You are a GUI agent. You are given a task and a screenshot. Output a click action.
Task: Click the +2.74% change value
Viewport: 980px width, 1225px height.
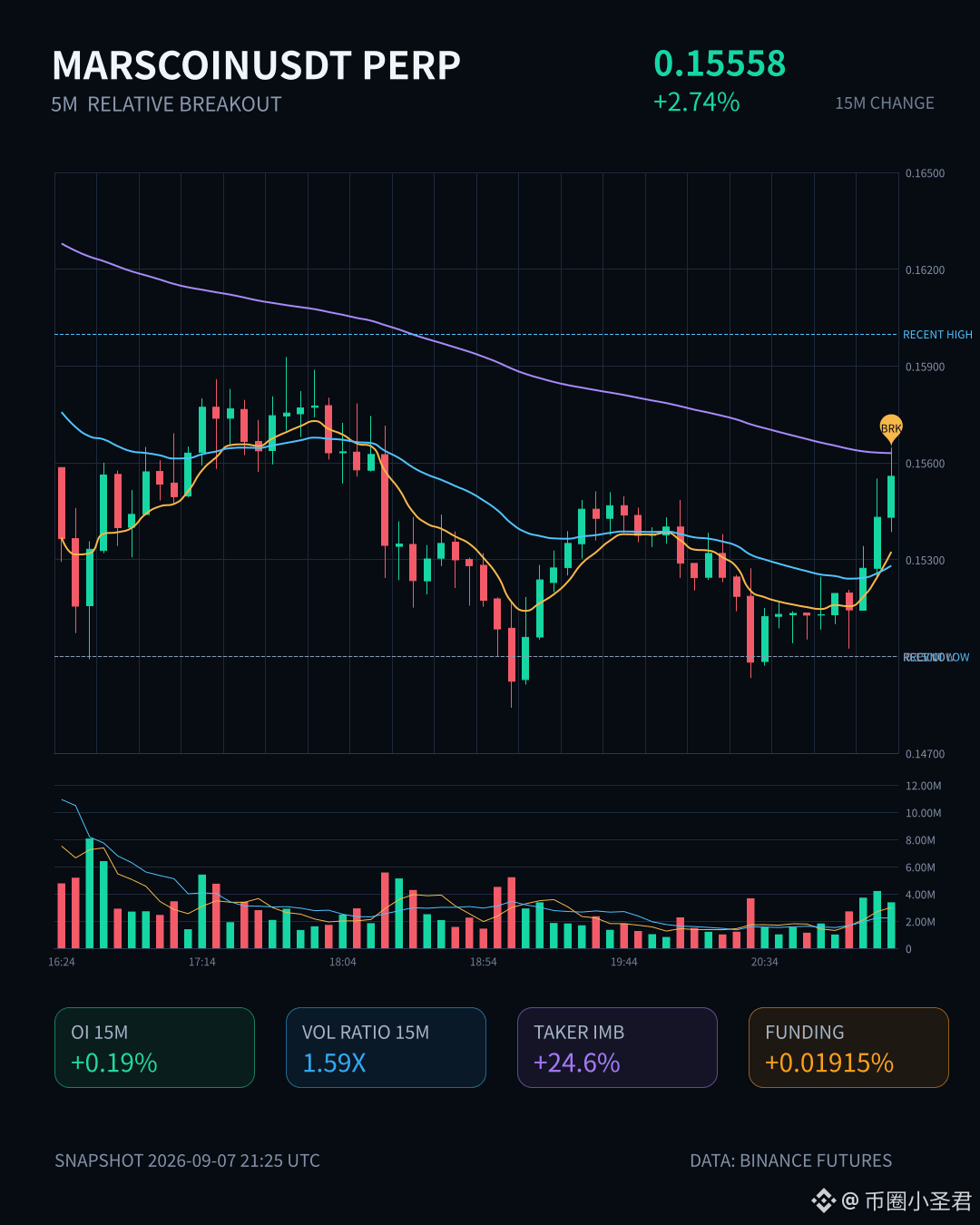[697, 102]
